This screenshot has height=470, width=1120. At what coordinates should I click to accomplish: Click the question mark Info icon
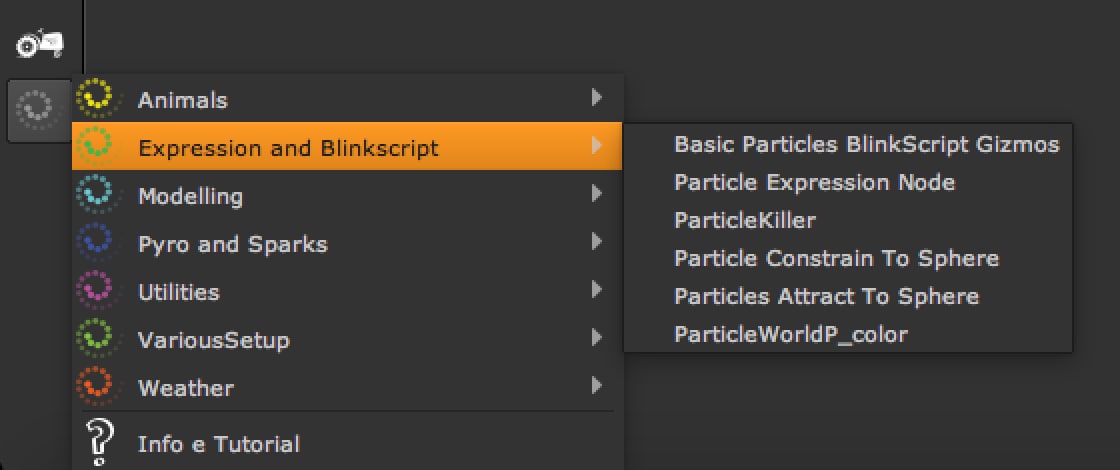pyautogui.click(x=98, y=440)
